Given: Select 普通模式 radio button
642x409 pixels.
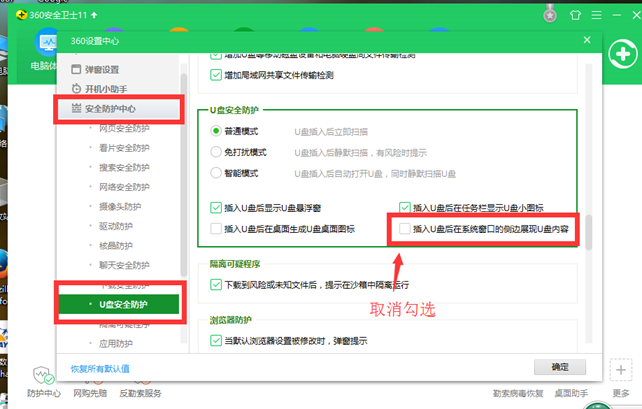Looking at the screenshot, I should (x=216, y=131).
